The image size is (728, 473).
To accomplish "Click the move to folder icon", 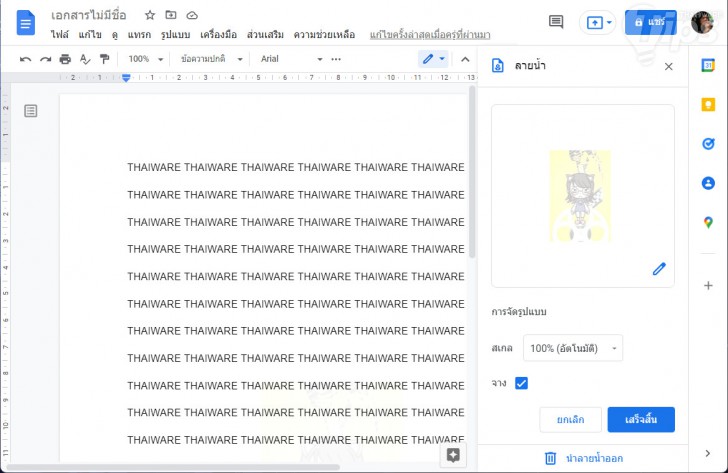I will point(171,15).
